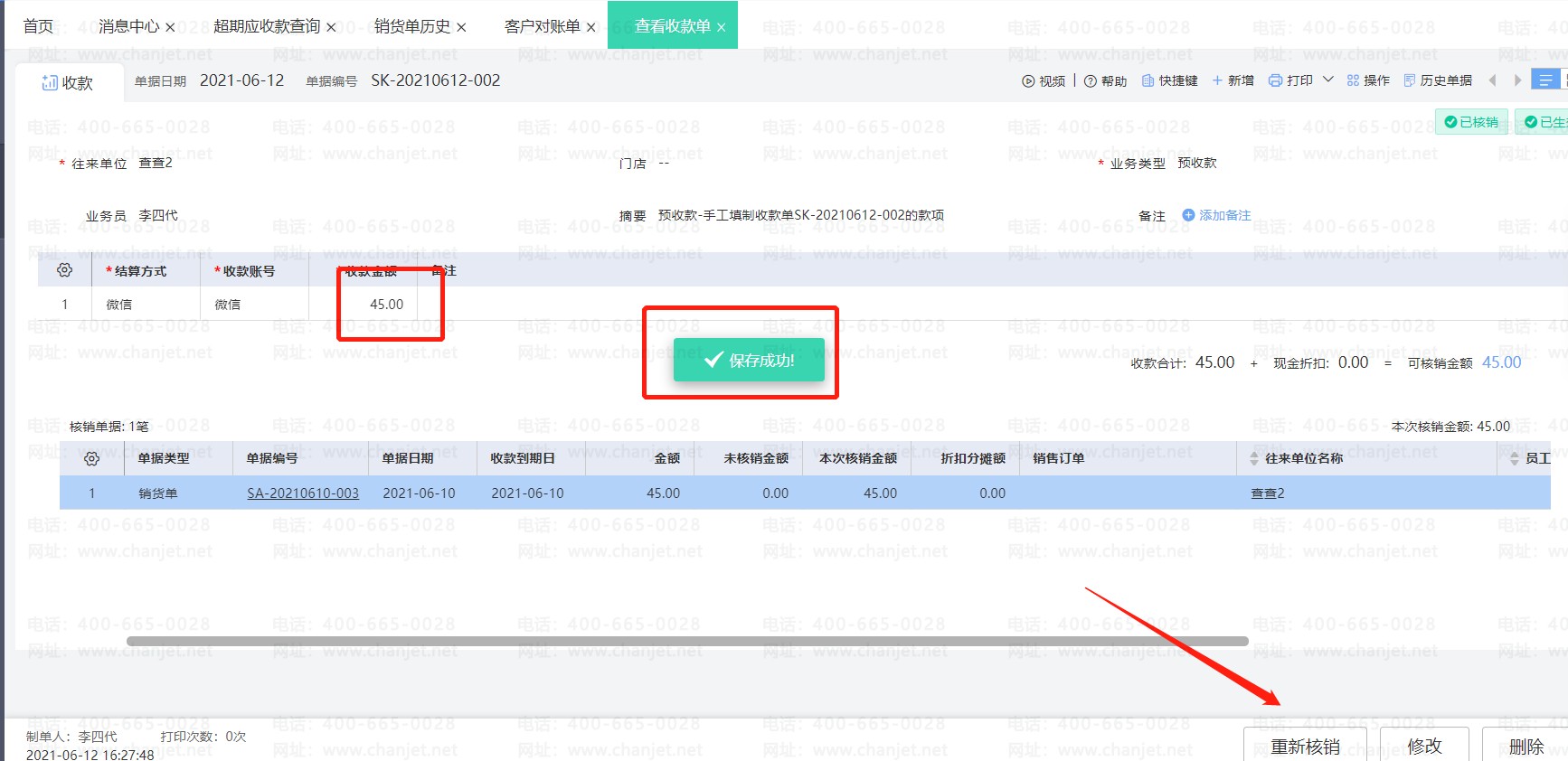1568x761 pixels.
Task: Go to the previous document arrow
Action: 1492,80
